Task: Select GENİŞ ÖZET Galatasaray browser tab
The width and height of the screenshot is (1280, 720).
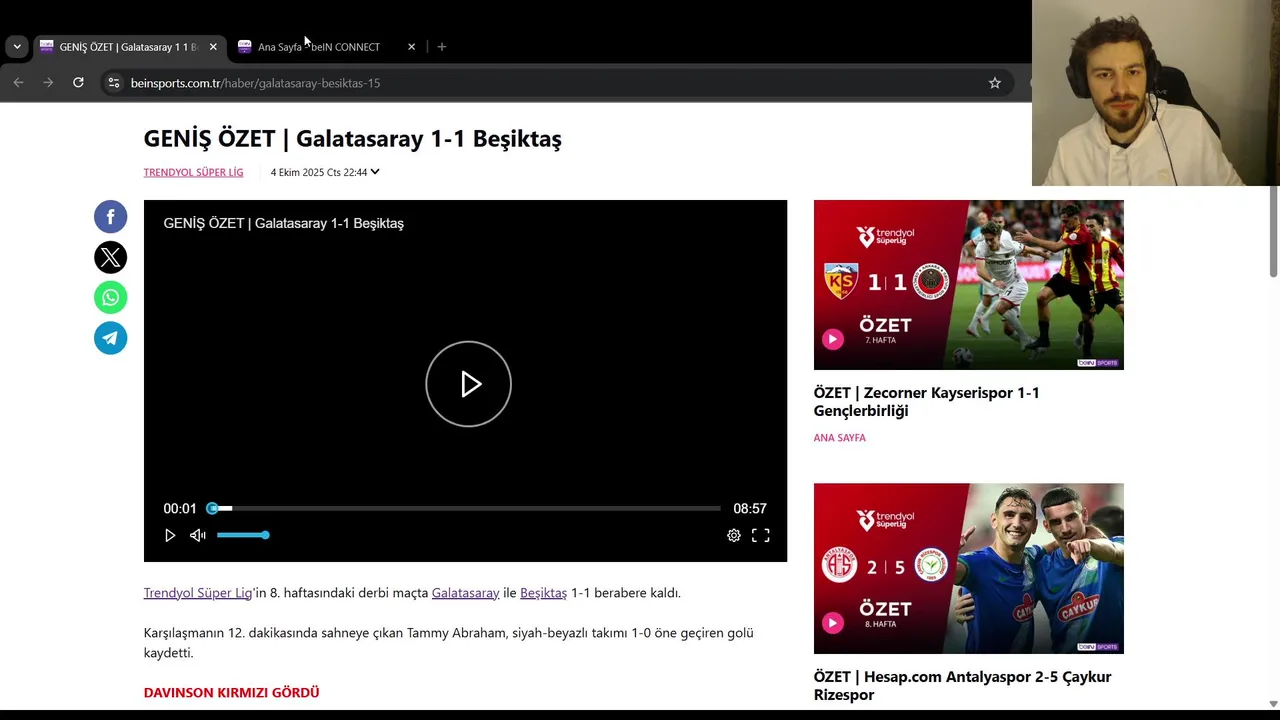Action: [x=128, y=47]
